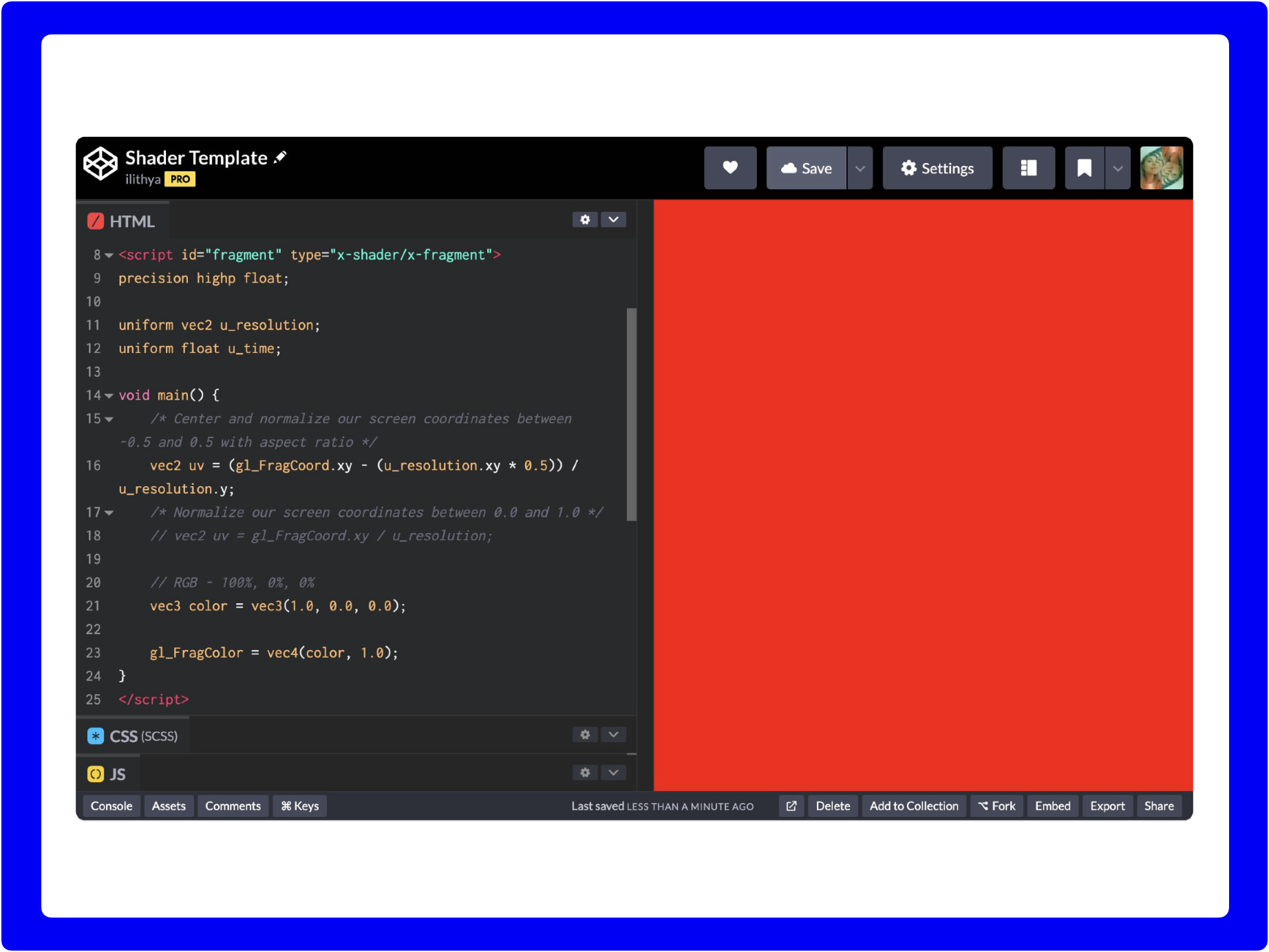
Task: Open HTML editor settings gear
Action: coord(585,219)
